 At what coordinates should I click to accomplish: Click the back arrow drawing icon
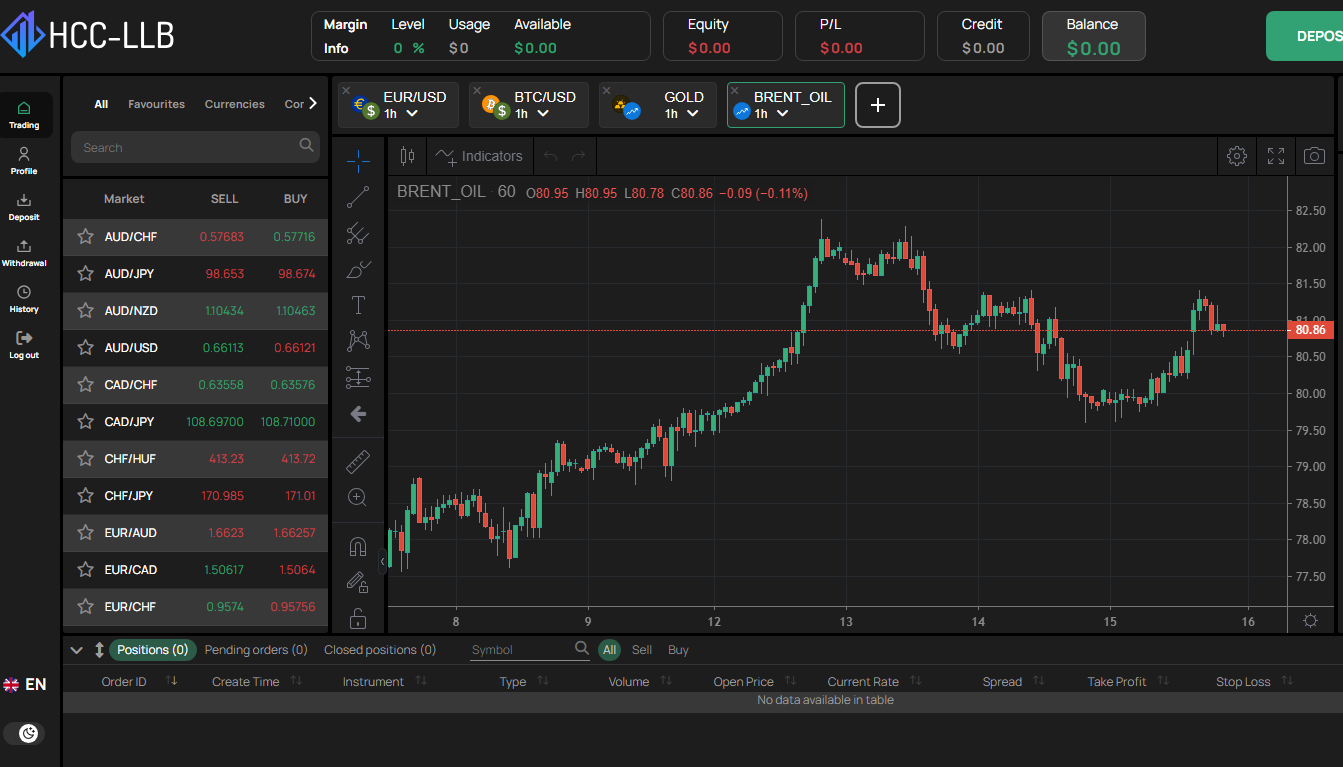(358, 413)
